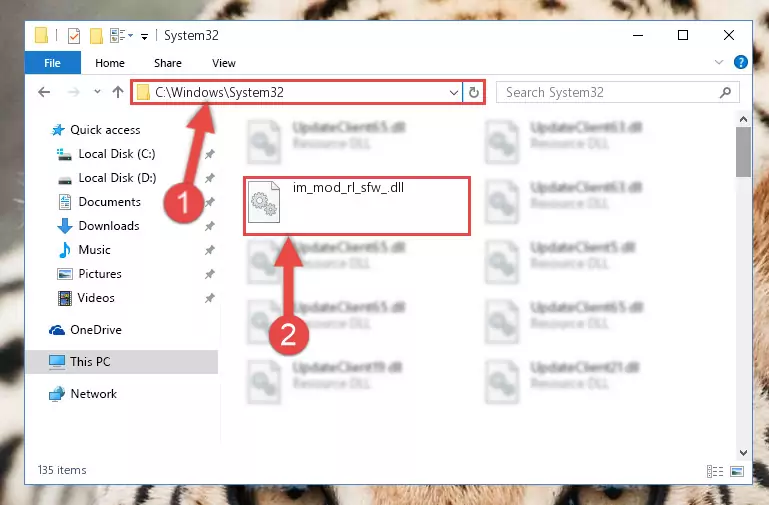The width and height of the screenshot is (769, 505).
Task: Click the pin icon next to Local Disk (C:)
Action: click(210, 154)
